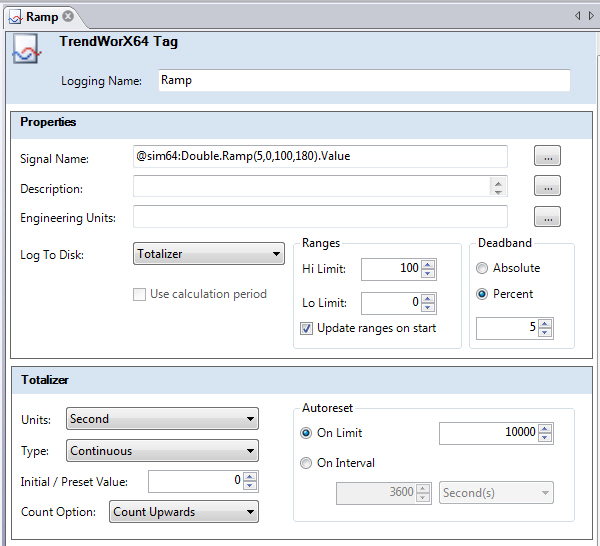The height and width of the screenshot is (546, 600).
Task: Increase On Limit value up arrow
Action: 545,429
